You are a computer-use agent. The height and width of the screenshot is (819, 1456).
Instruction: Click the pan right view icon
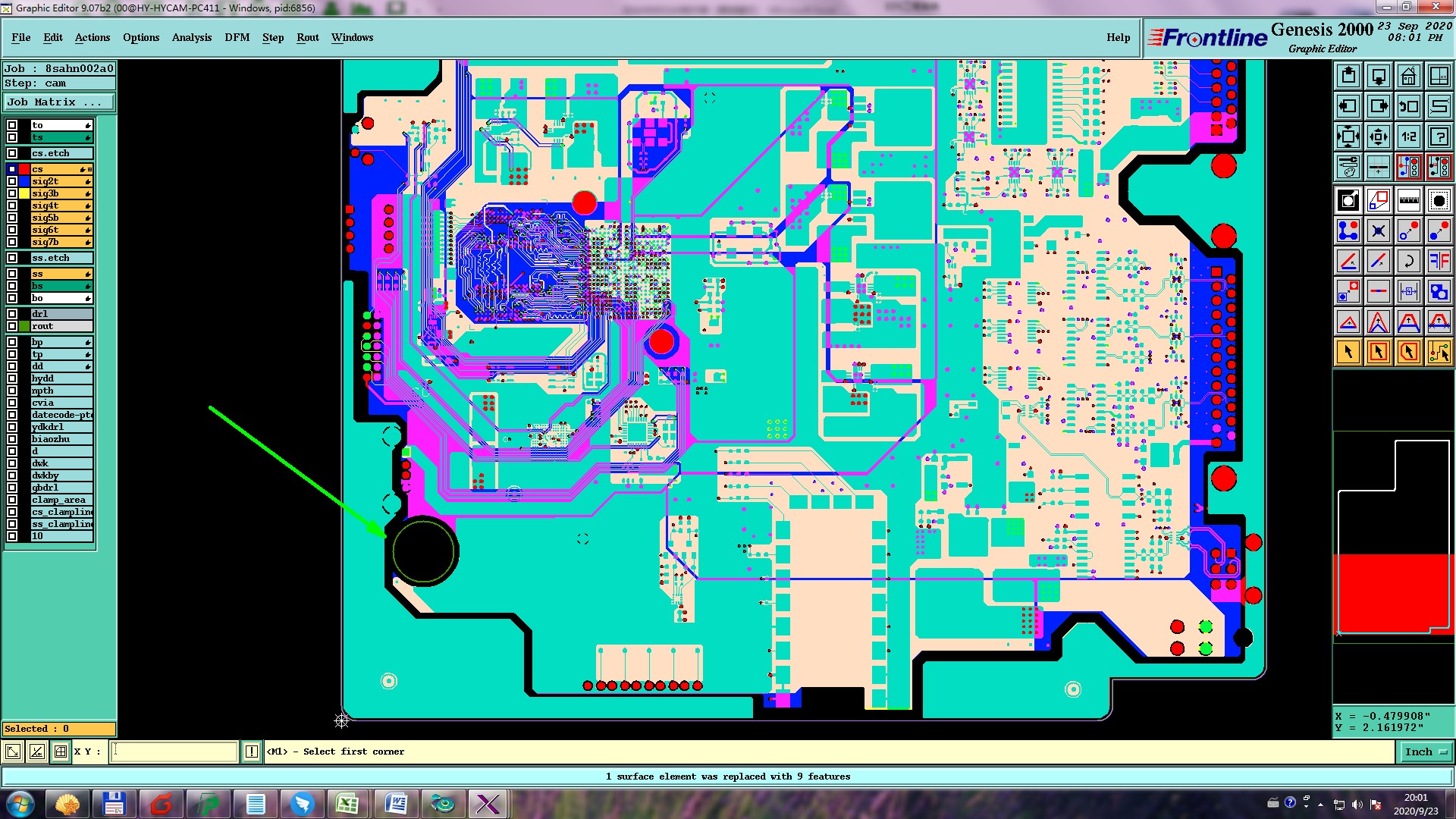click(1379, 106)
